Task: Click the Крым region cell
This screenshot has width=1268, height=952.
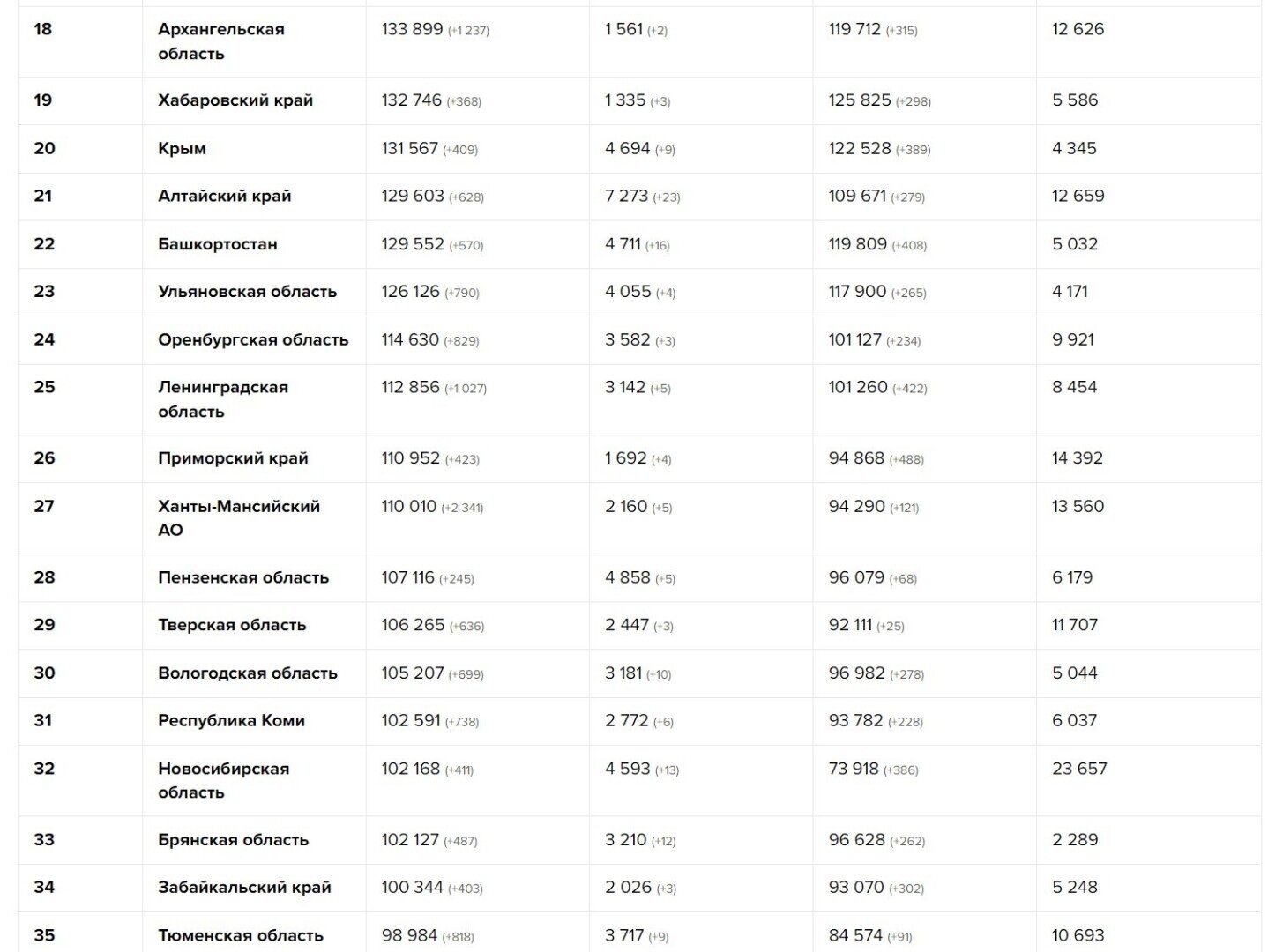Action: tap(182, 148)
